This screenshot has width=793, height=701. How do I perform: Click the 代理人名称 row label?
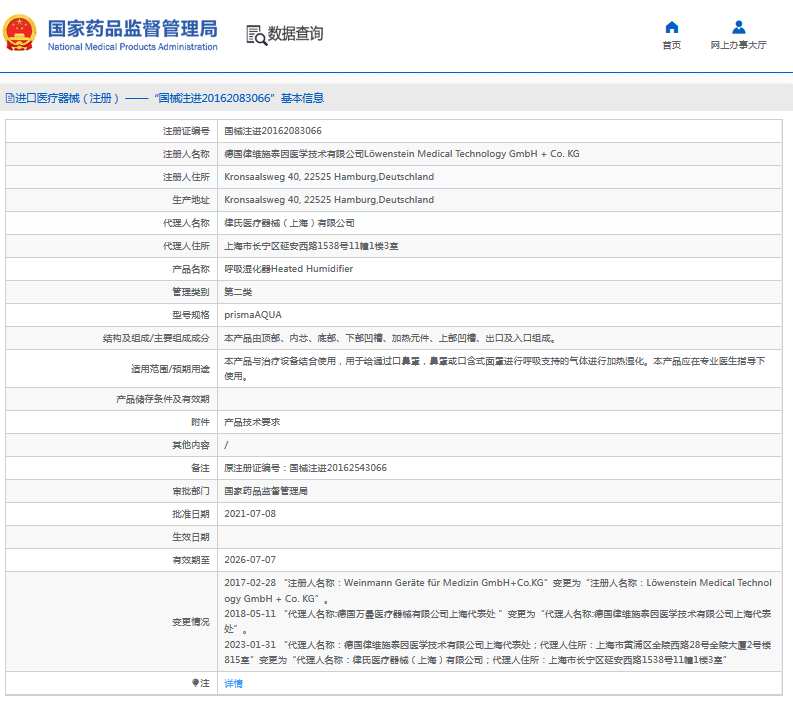(186, 223)
